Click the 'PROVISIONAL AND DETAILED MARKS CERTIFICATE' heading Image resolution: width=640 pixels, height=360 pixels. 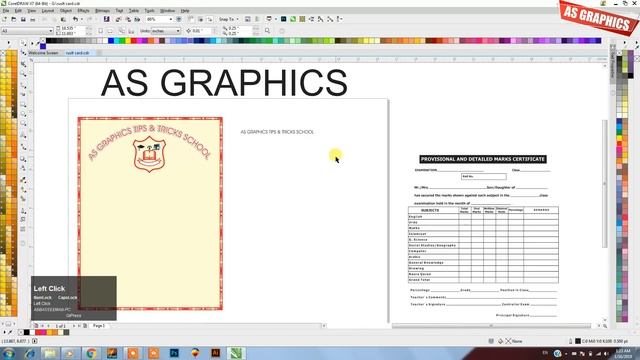pos(483,159)
